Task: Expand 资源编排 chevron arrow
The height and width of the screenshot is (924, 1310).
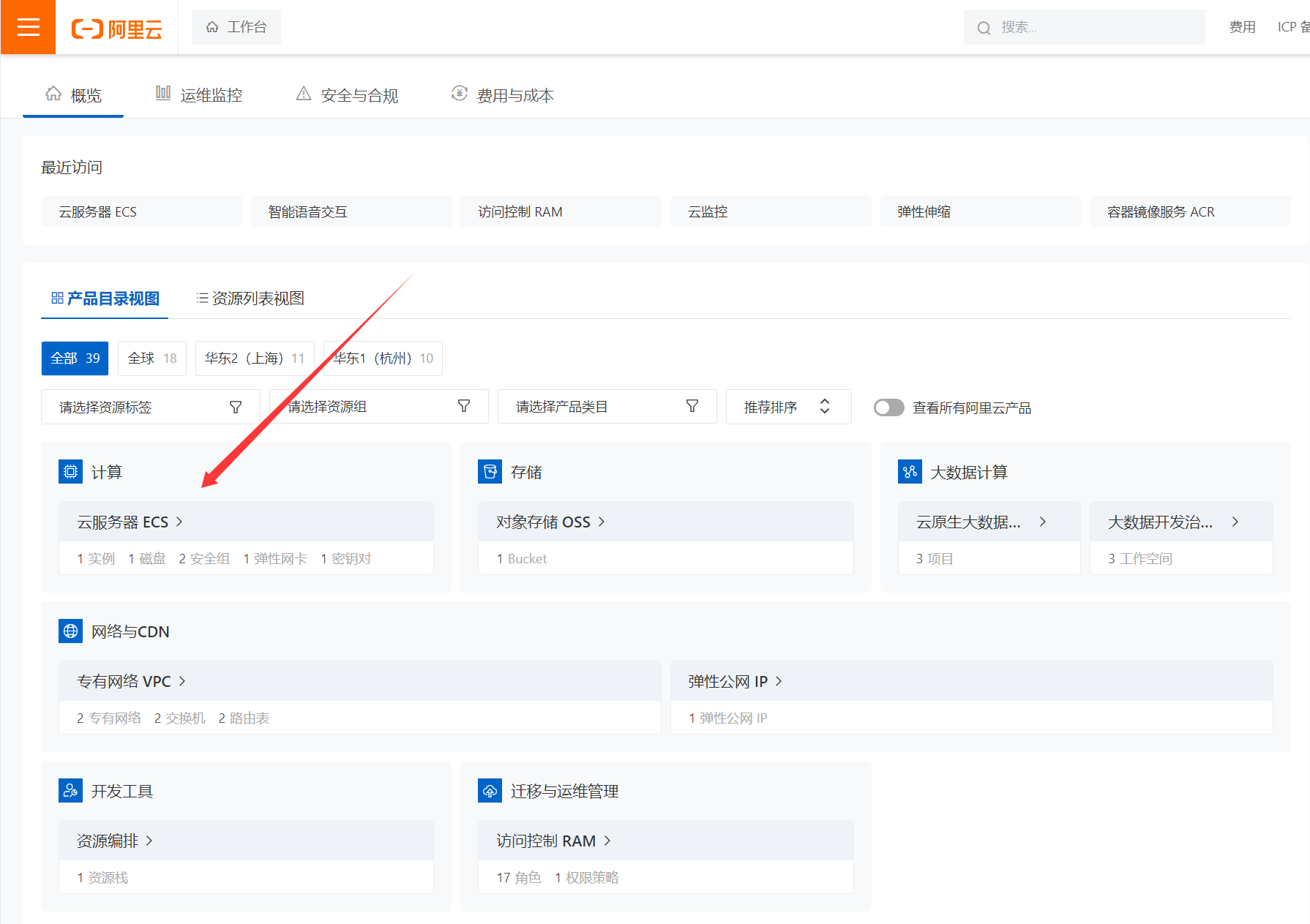Action: tap(149, 841)
